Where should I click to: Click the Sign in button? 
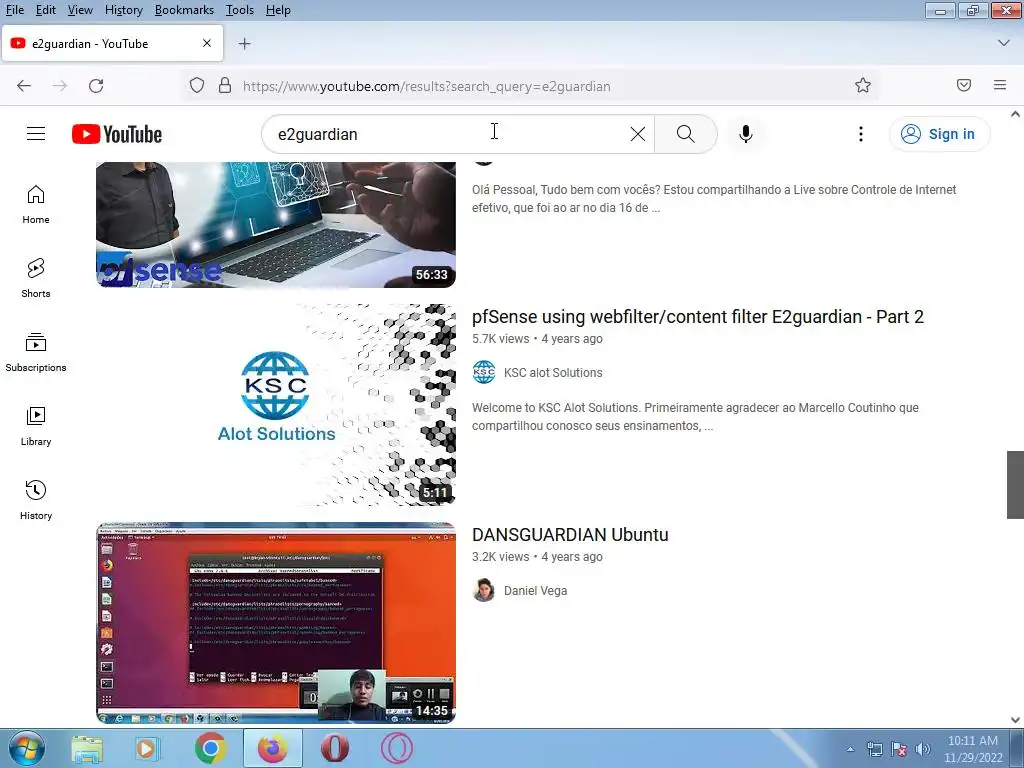click(x=940, y=134)
